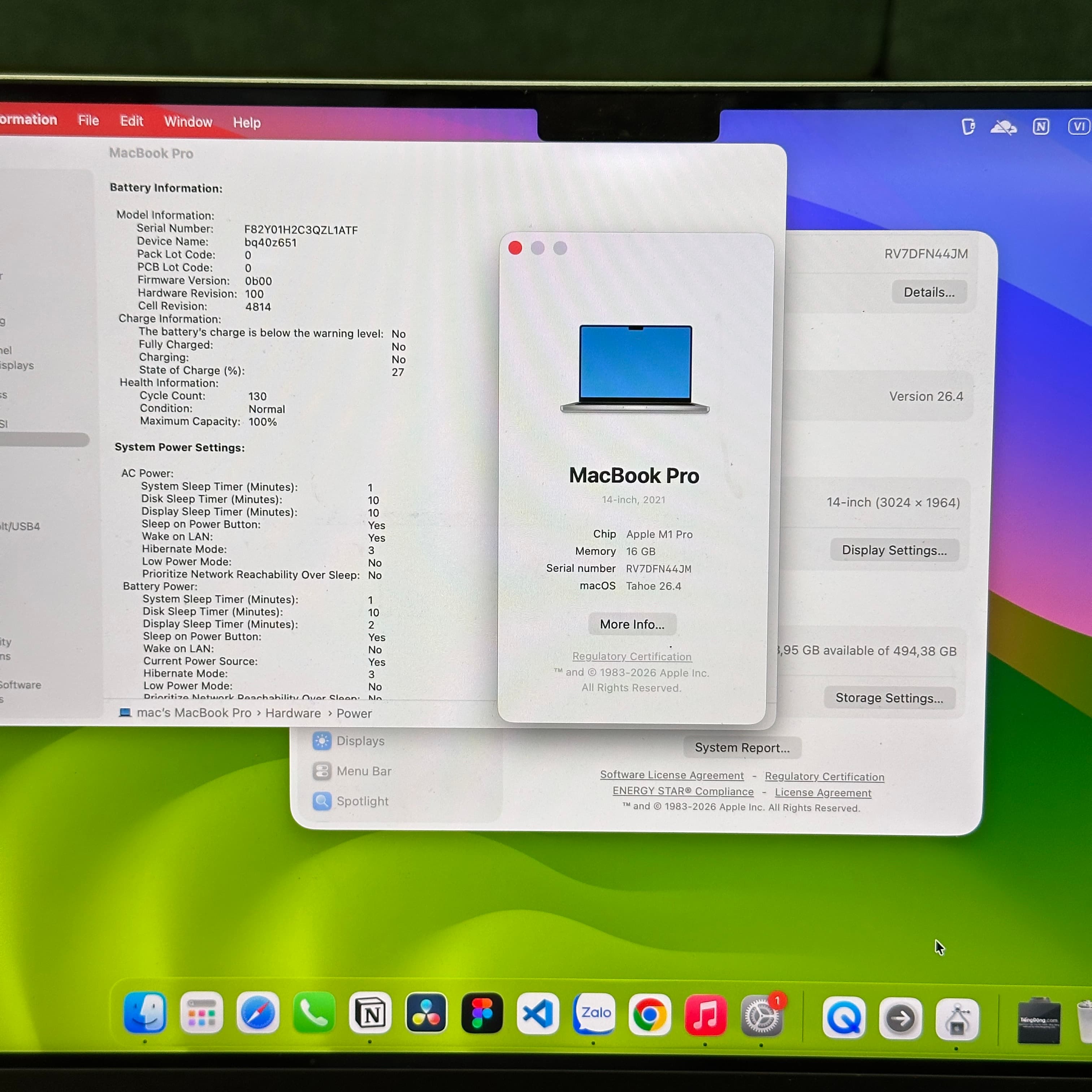
Task: Click Power in the path bar
Action: tap(354, 713)
